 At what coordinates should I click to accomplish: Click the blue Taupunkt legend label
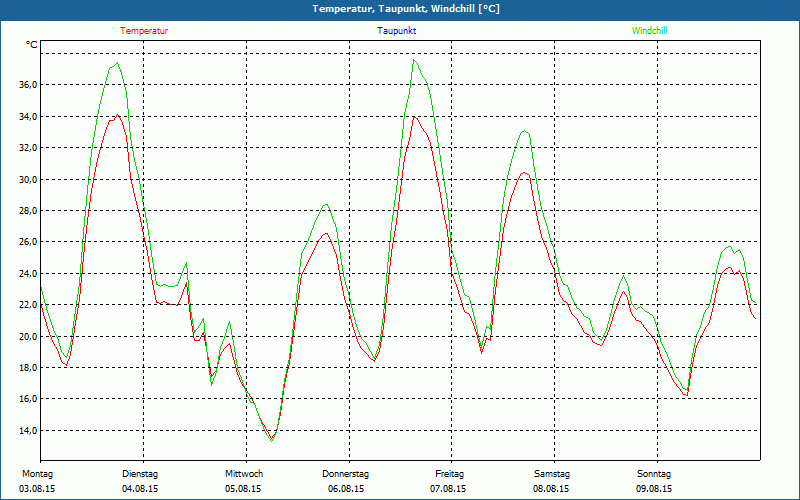tap(396, 31)
